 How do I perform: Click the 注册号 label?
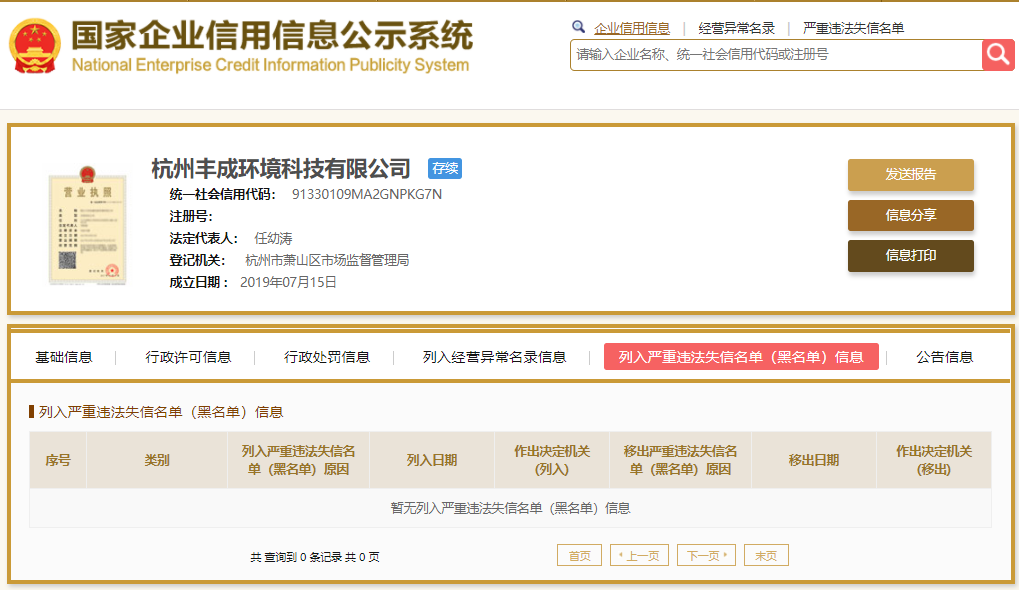pos(191,216)
